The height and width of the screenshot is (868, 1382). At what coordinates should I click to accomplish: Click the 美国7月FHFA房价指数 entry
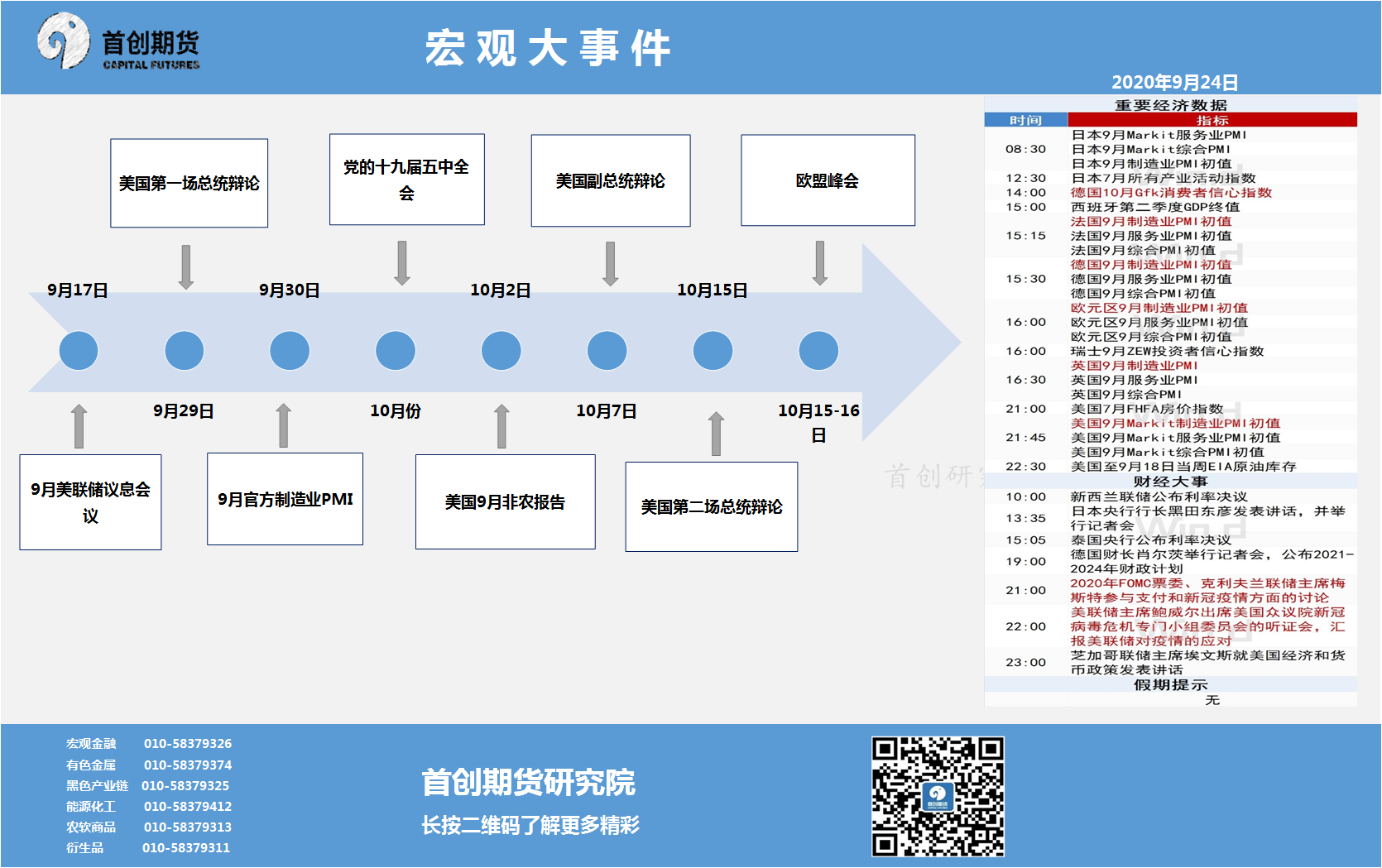click(1147, 409)
